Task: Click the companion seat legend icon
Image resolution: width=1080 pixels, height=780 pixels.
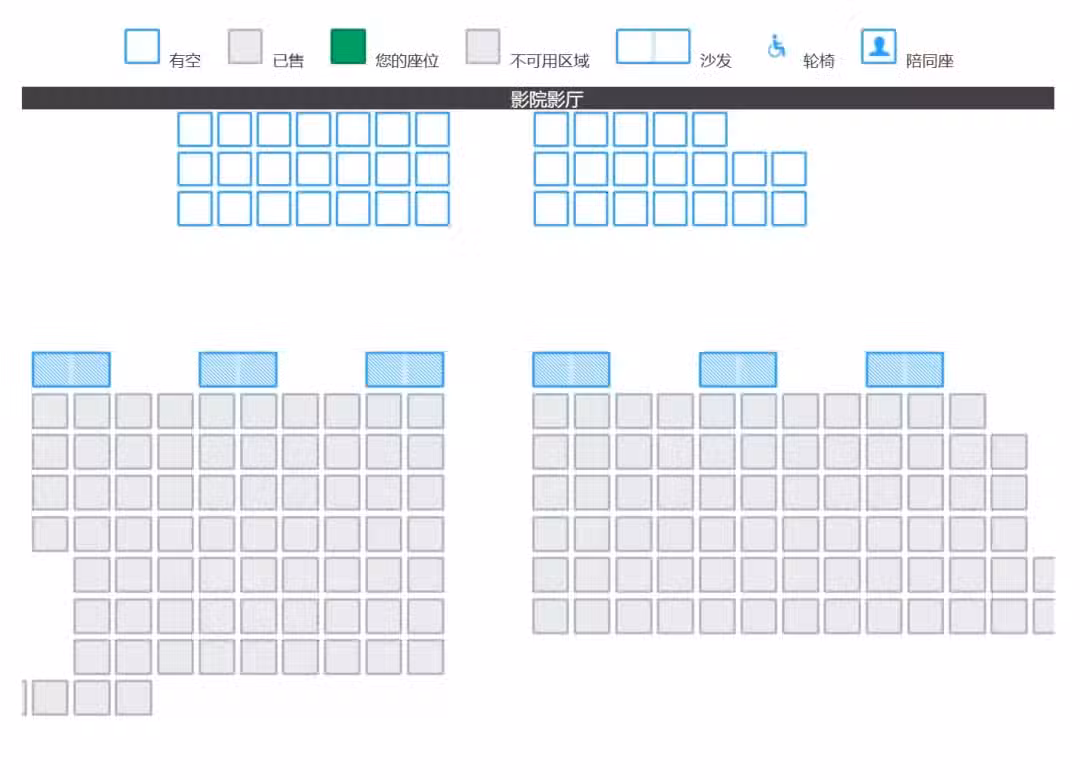Action: coord(878,47)
